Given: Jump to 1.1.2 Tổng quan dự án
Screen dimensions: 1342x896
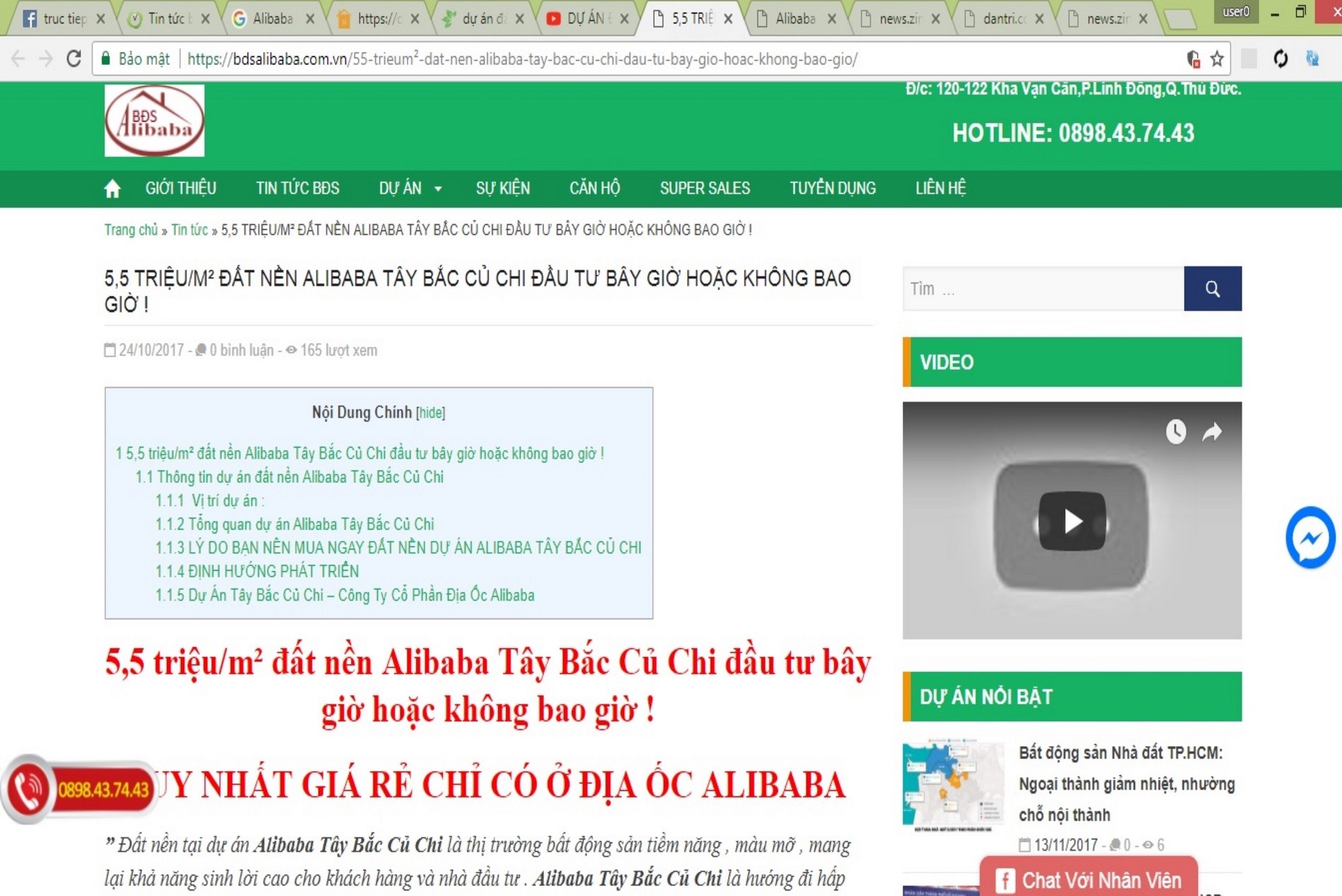Looking at the screenshot, I should 295,525.
